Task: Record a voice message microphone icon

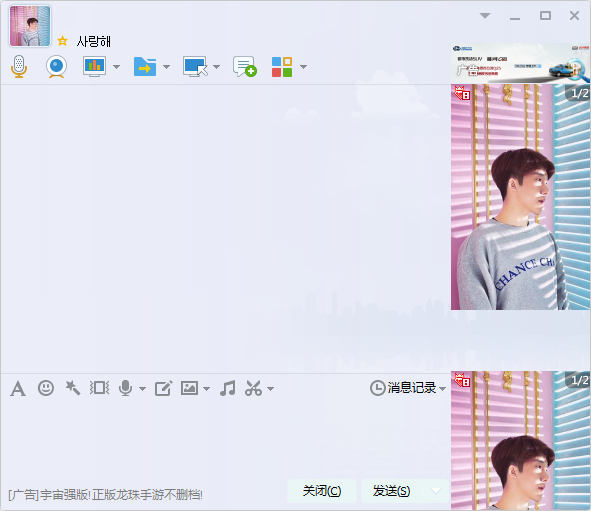Action: click(126, 388)
